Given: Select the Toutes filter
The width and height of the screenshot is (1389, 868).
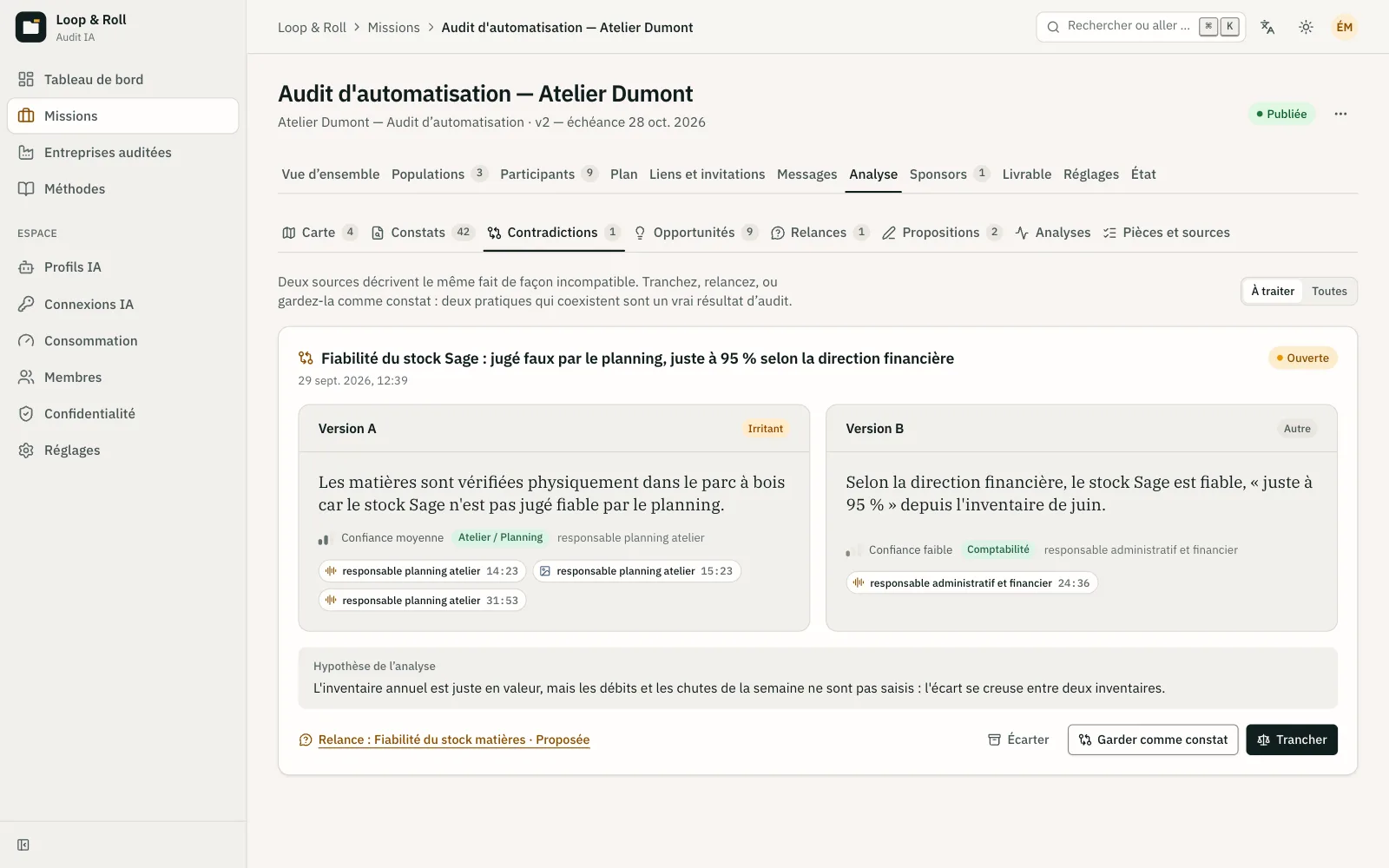Looking at the screenshot, I should pyautogui.click(x=1329, y=291).
